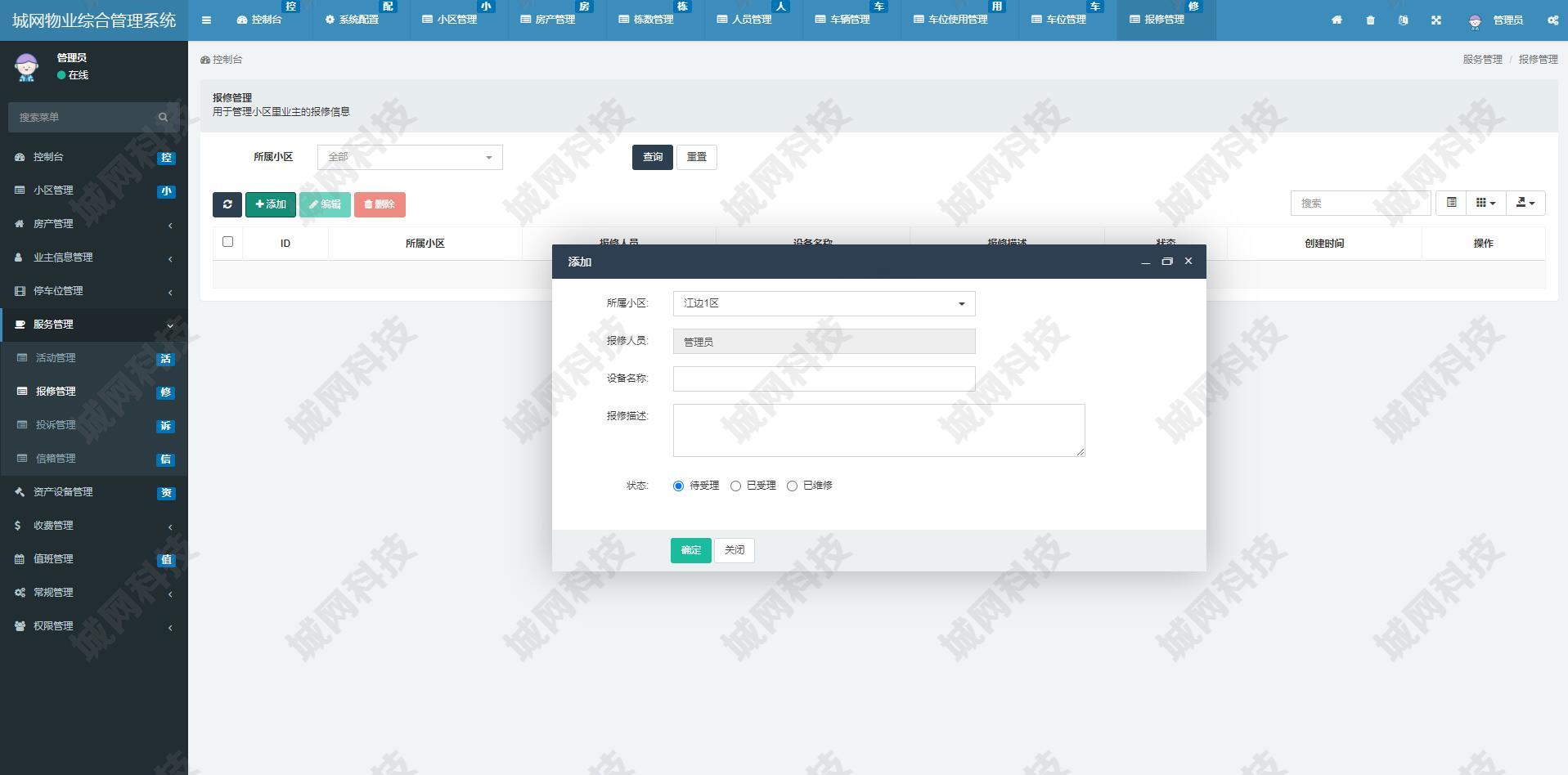Open the columns dropdown in toolbar

(x=1485, y=203)
